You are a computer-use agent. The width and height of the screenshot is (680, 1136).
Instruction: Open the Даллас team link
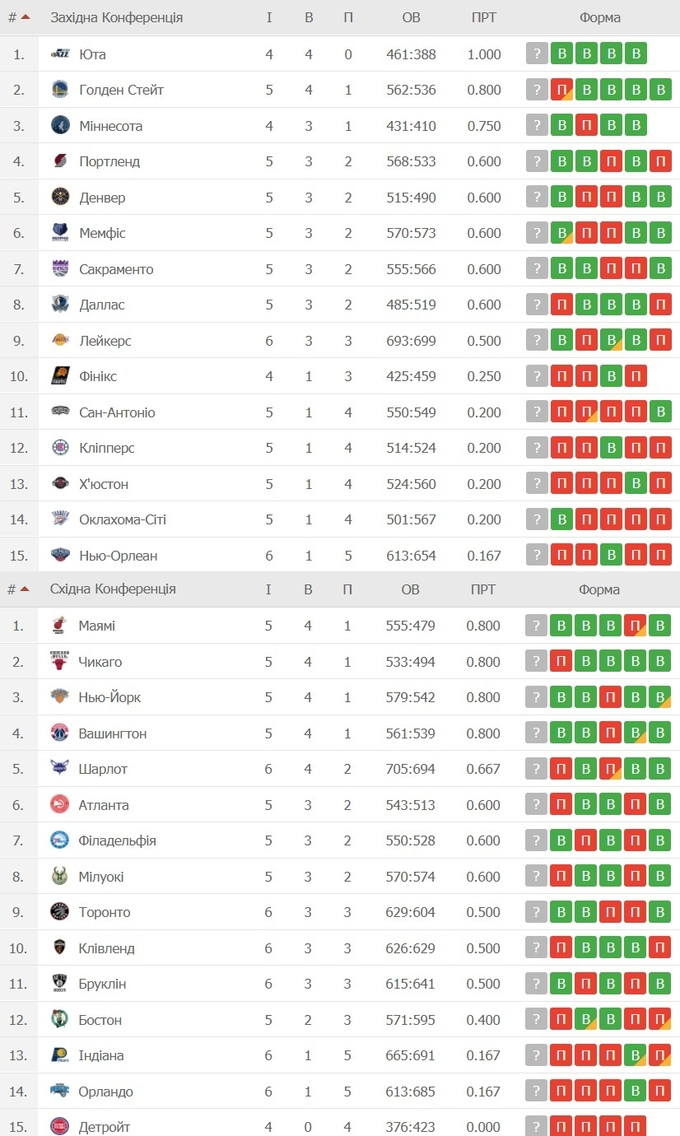102,305
